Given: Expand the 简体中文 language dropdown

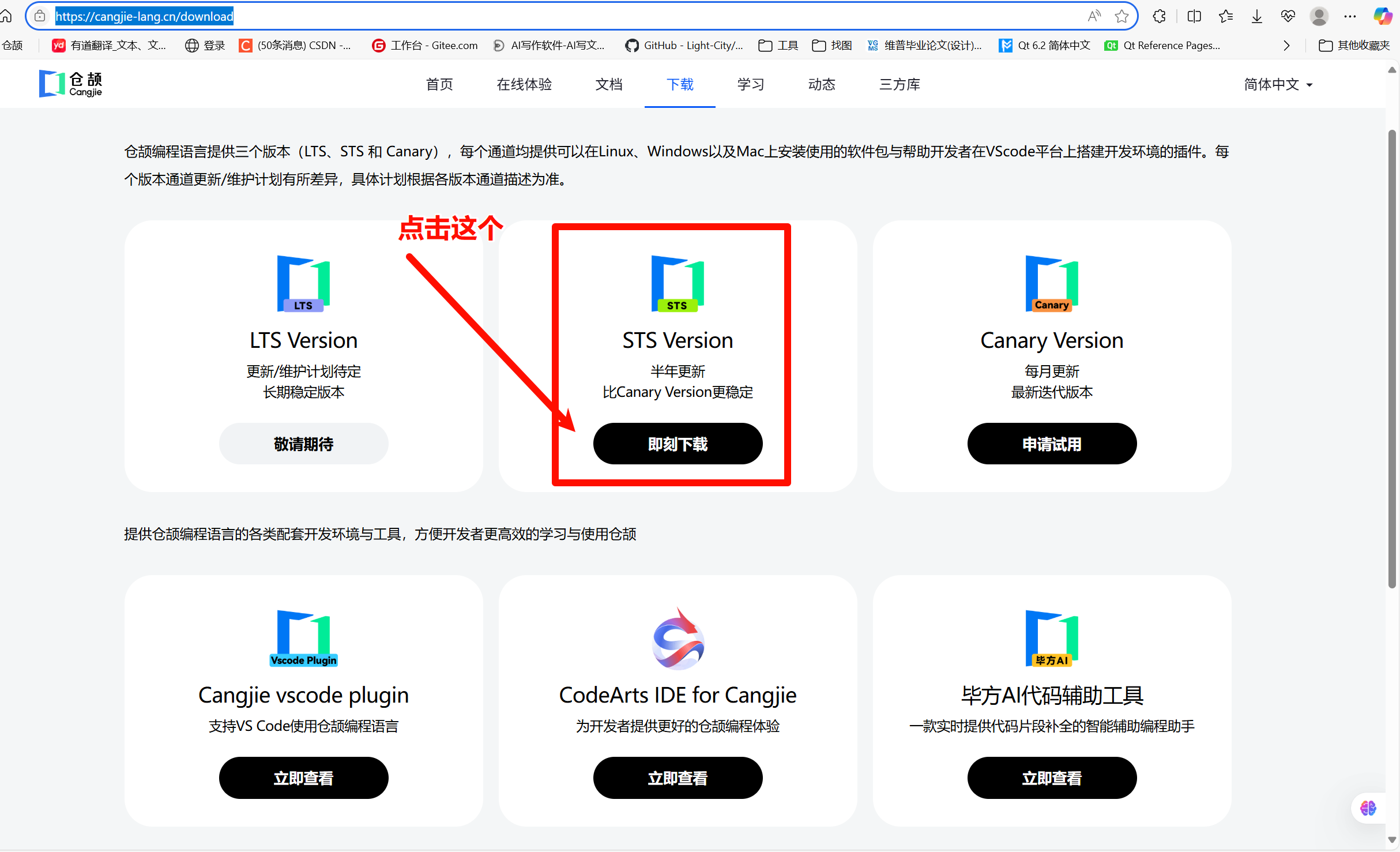Looking at the screenshot, I should (1278, 85).
